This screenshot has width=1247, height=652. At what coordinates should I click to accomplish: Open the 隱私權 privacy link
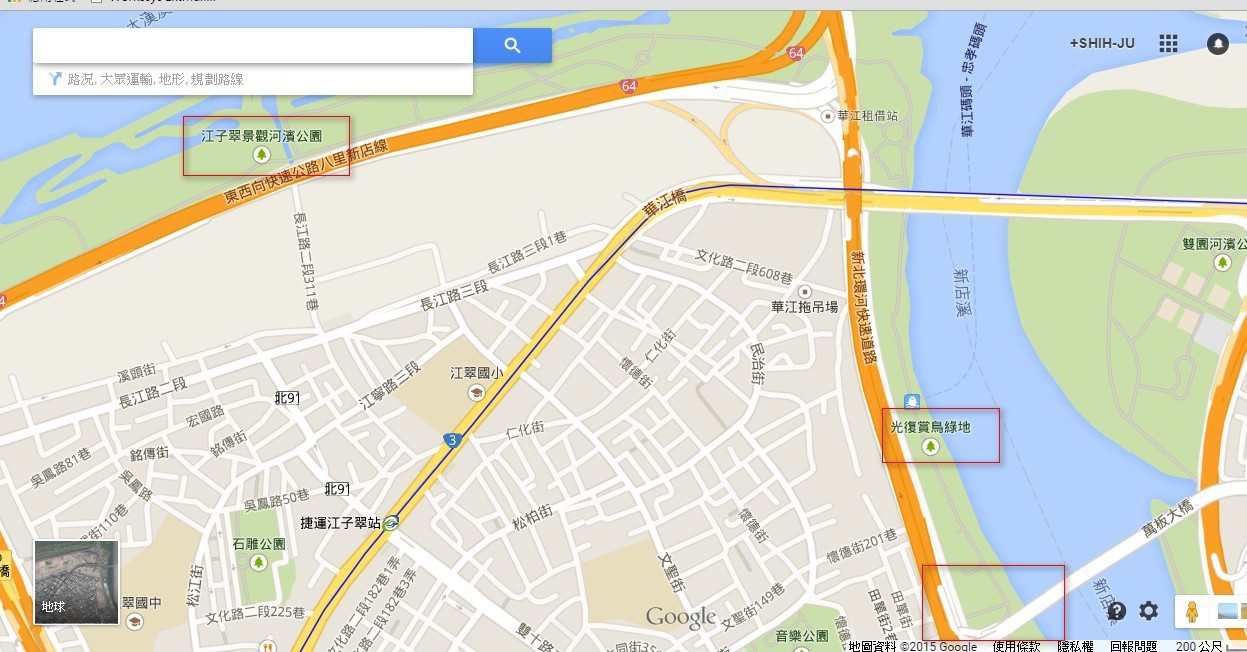pos(1076,646)
